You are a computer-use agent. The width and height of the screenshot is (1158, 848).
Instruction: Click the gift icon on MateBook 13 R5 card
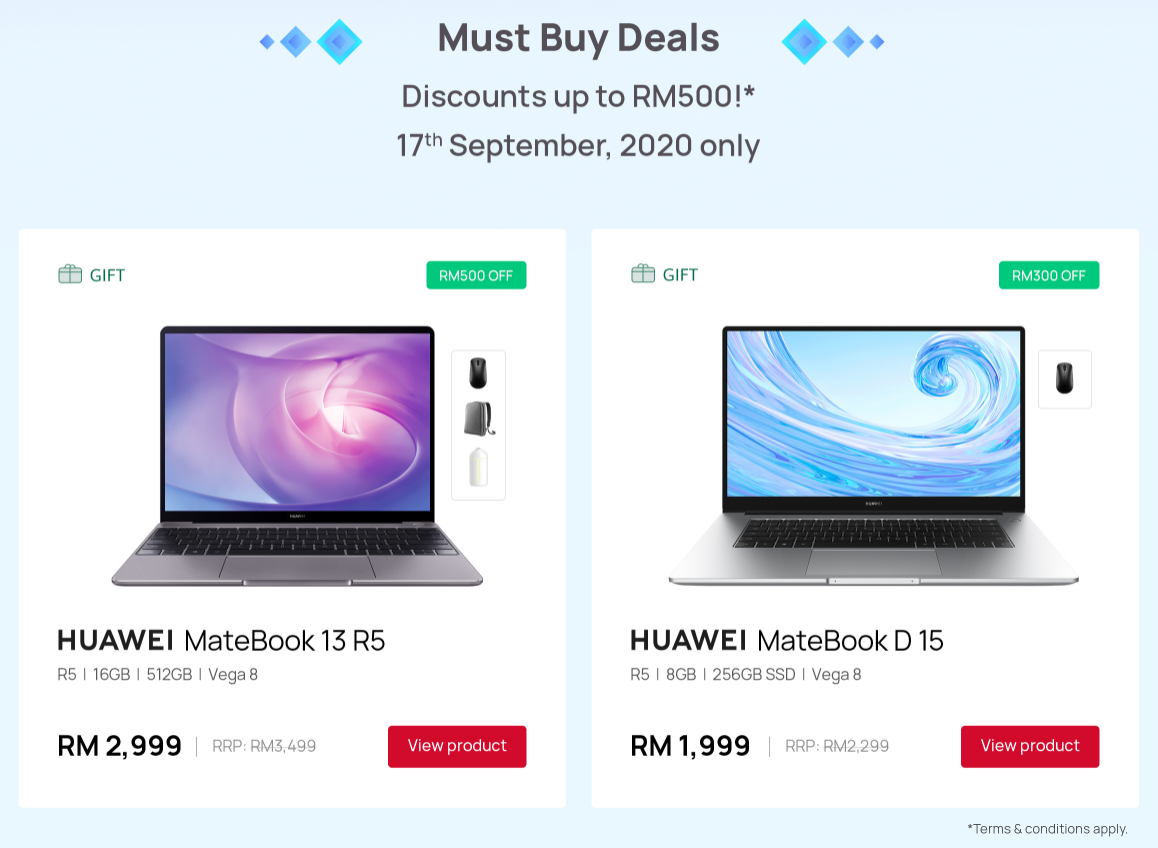[69, 275]
